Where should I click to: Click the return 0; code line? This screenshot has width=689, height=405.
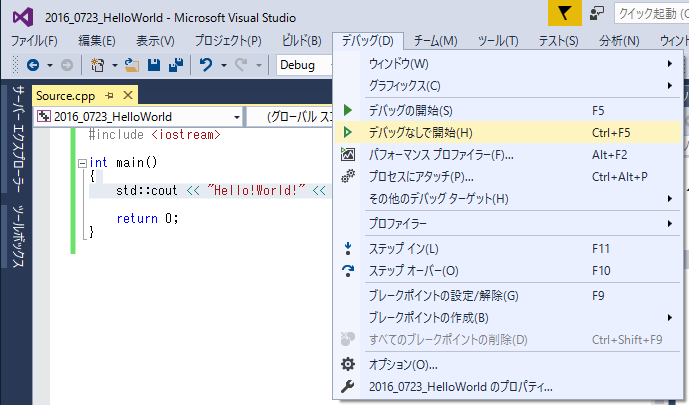pos(147,218)
